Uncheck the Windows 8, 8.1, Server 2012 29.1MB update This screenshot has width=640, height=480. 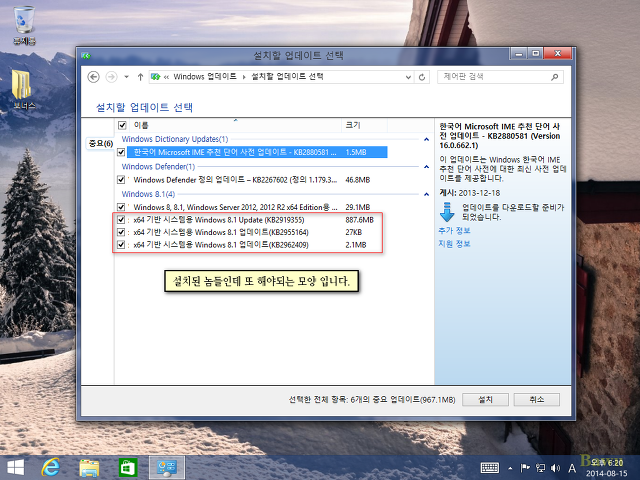click(121, 207)
